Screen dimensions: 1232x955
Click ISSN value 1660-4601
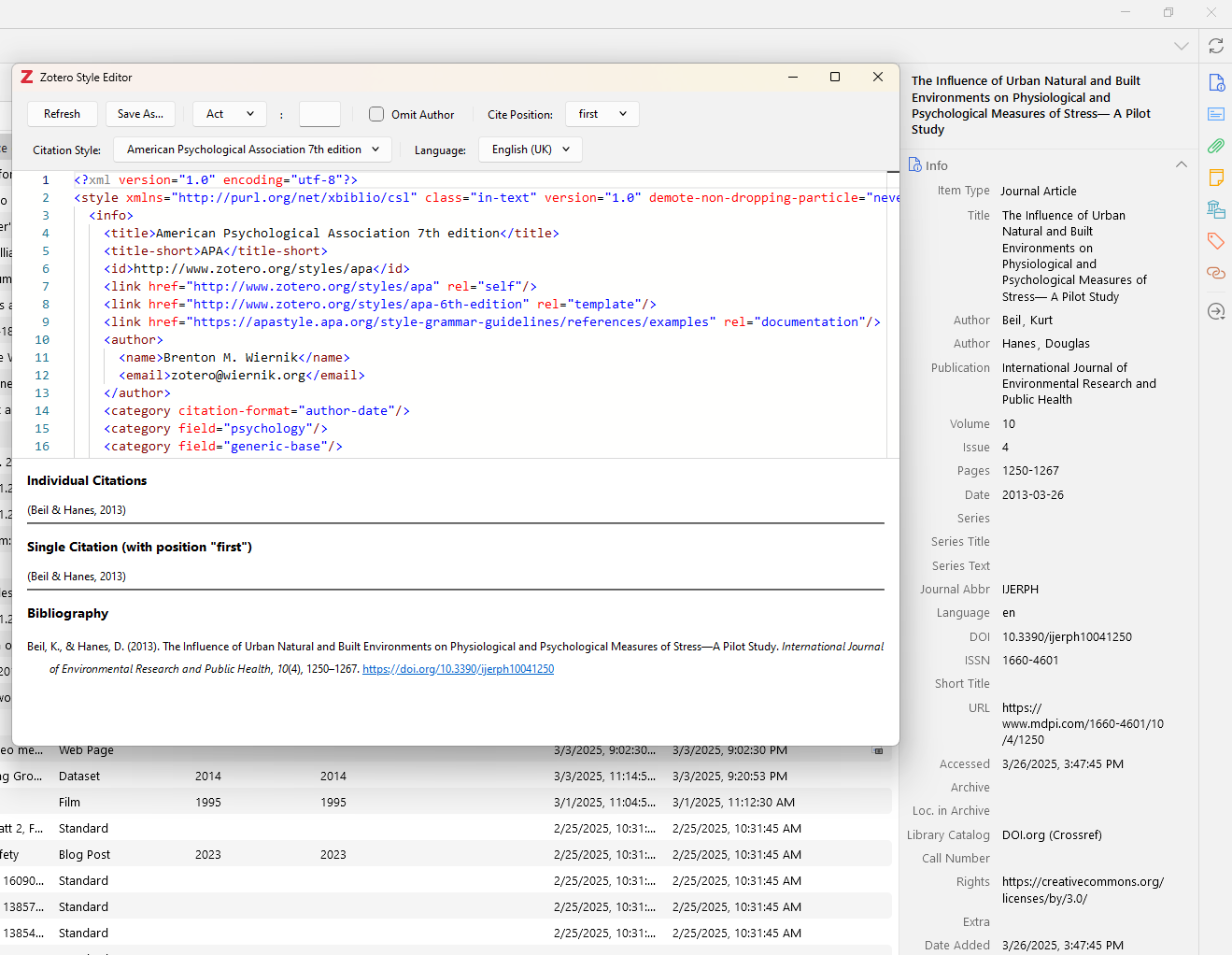click(1030, 661)
